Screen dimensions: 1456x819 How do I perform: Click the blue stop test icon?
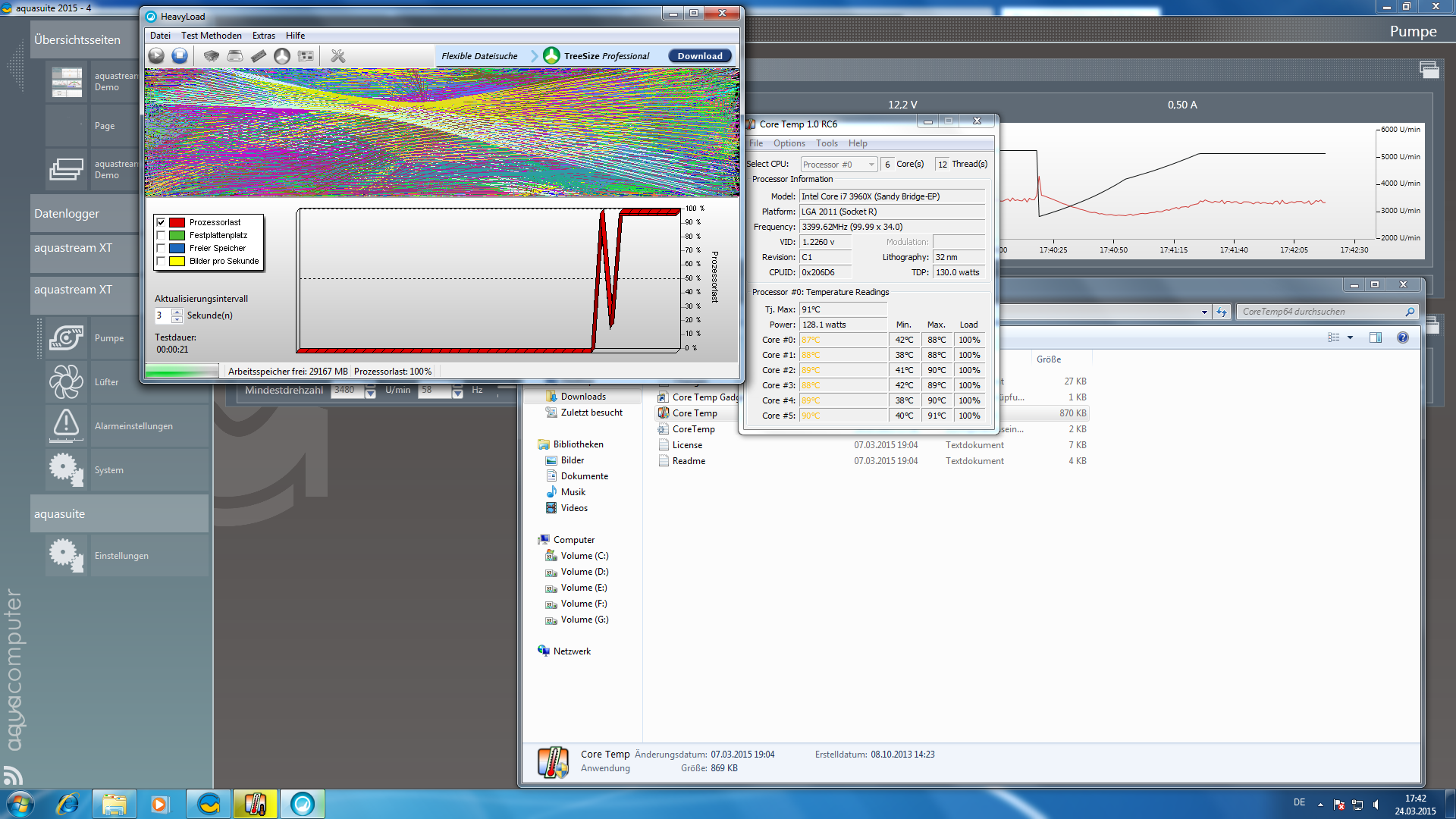(x=180, y=55)
